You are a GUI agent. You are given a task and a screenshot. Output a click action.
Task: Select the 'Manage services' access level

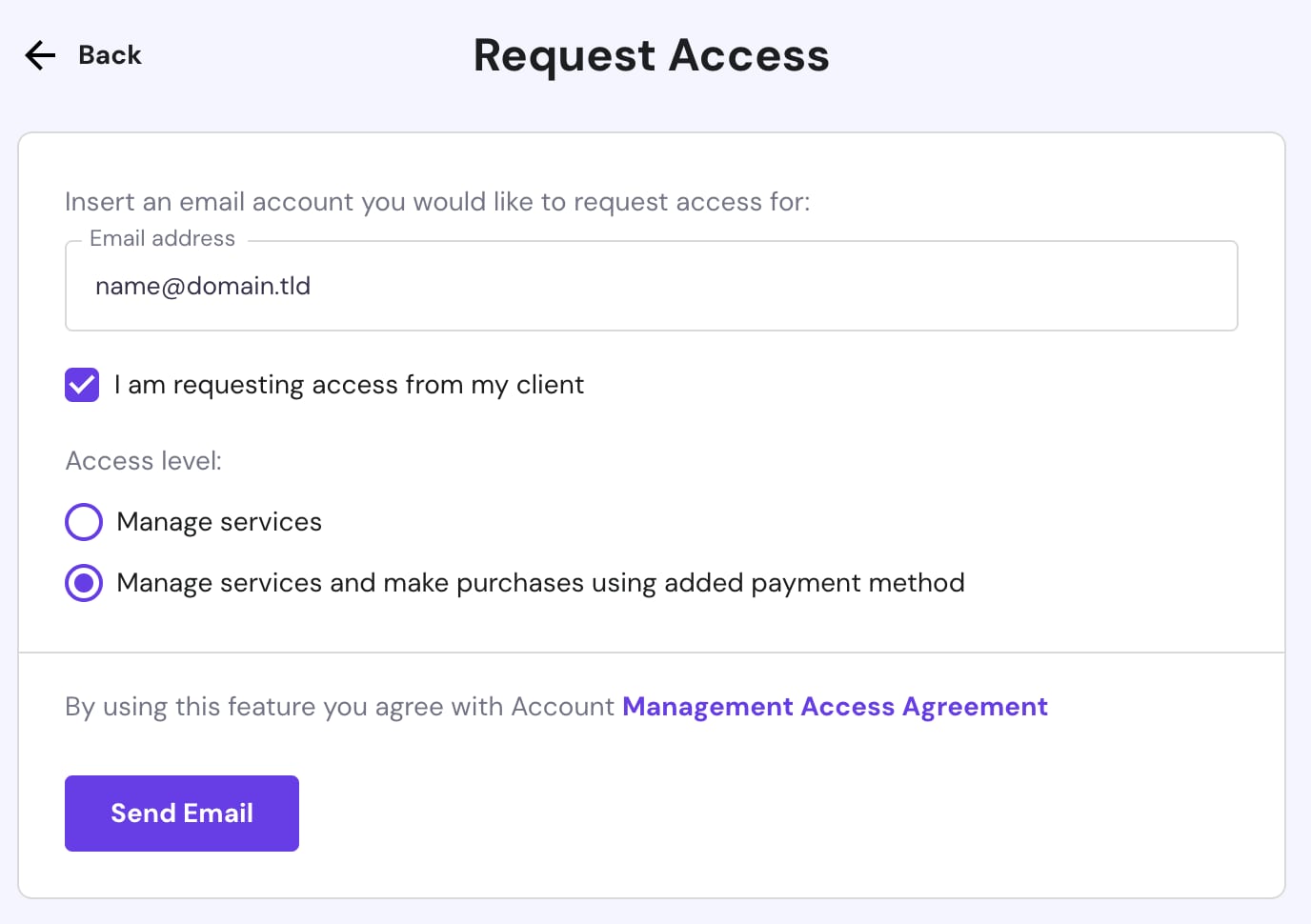[84, 521]
